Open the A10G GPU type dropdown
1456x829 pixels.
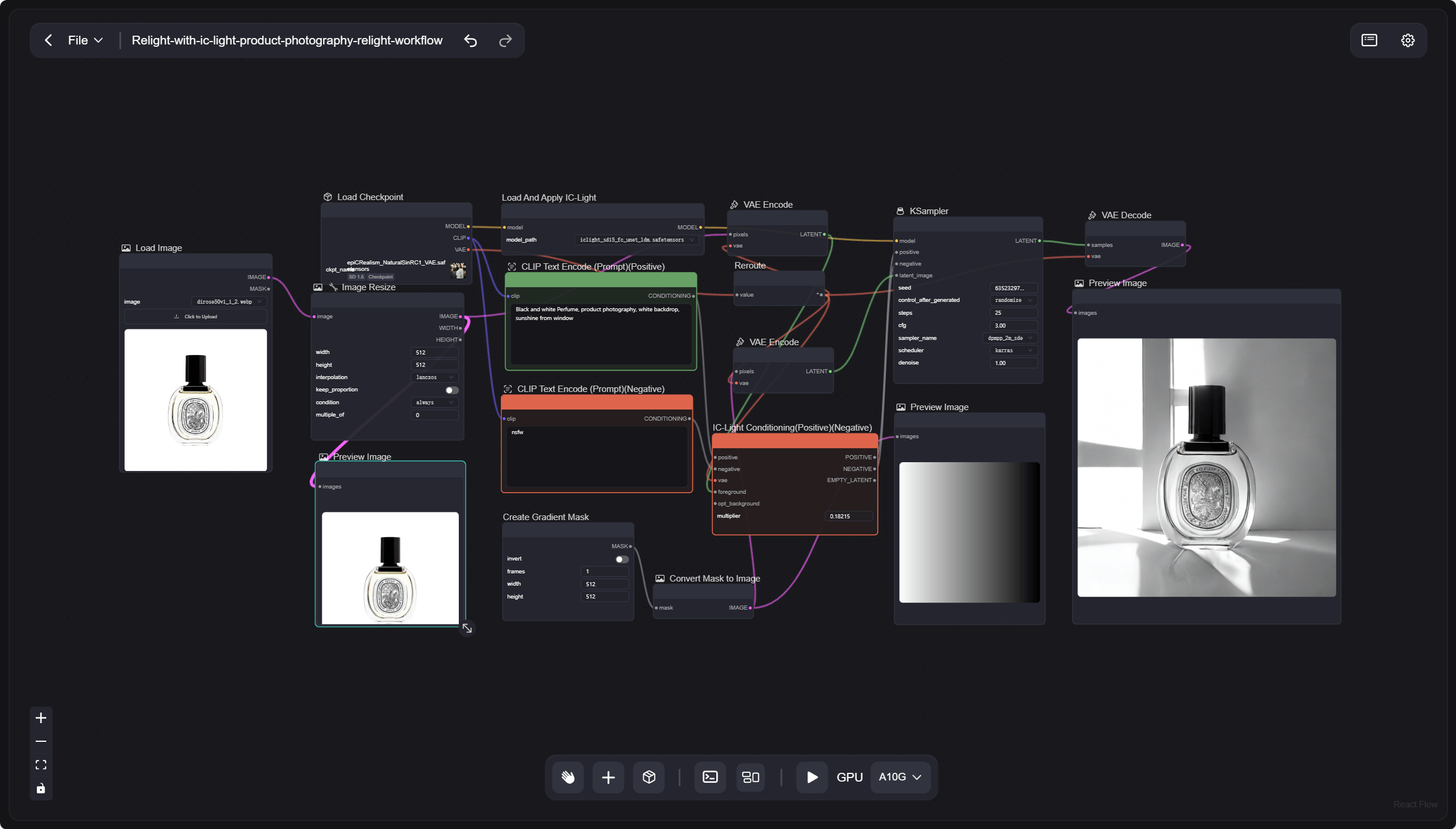tap(899, 777)
